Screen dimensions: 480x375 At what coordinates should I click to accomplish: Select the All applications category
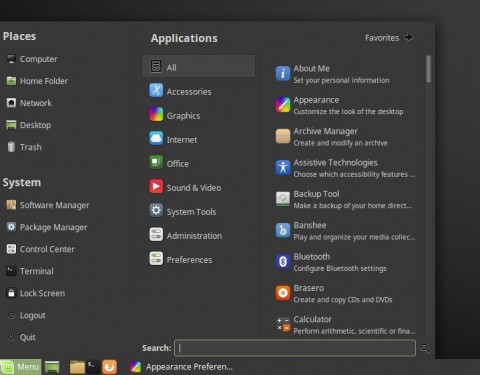(x=199, y=66)
